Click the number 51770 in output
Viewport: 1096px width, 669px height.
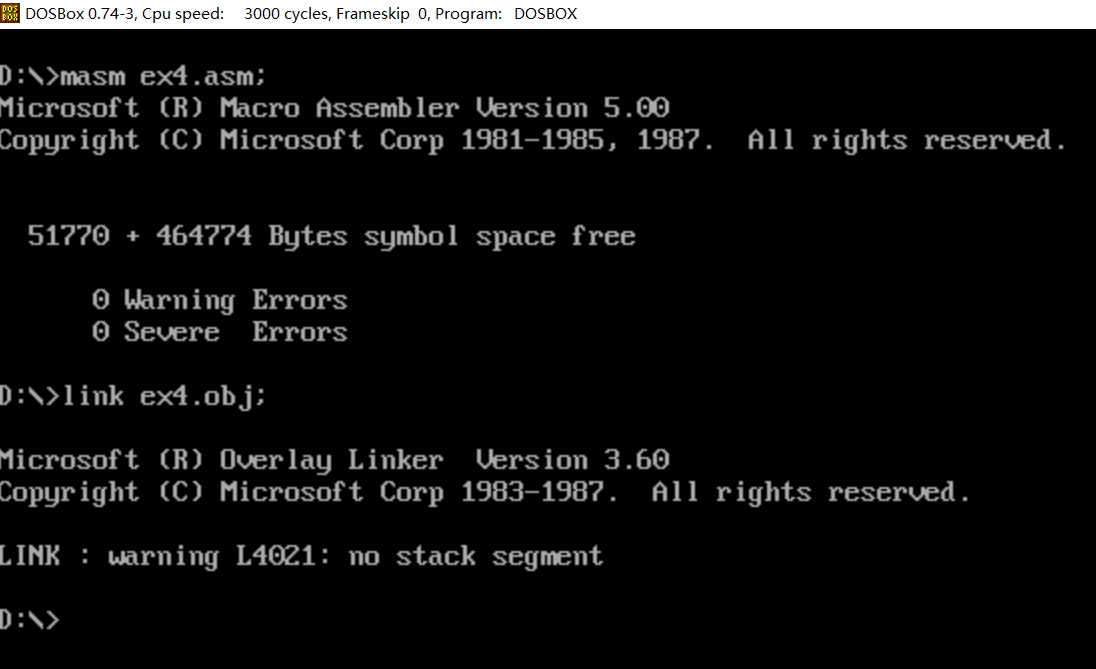[68, 236]
